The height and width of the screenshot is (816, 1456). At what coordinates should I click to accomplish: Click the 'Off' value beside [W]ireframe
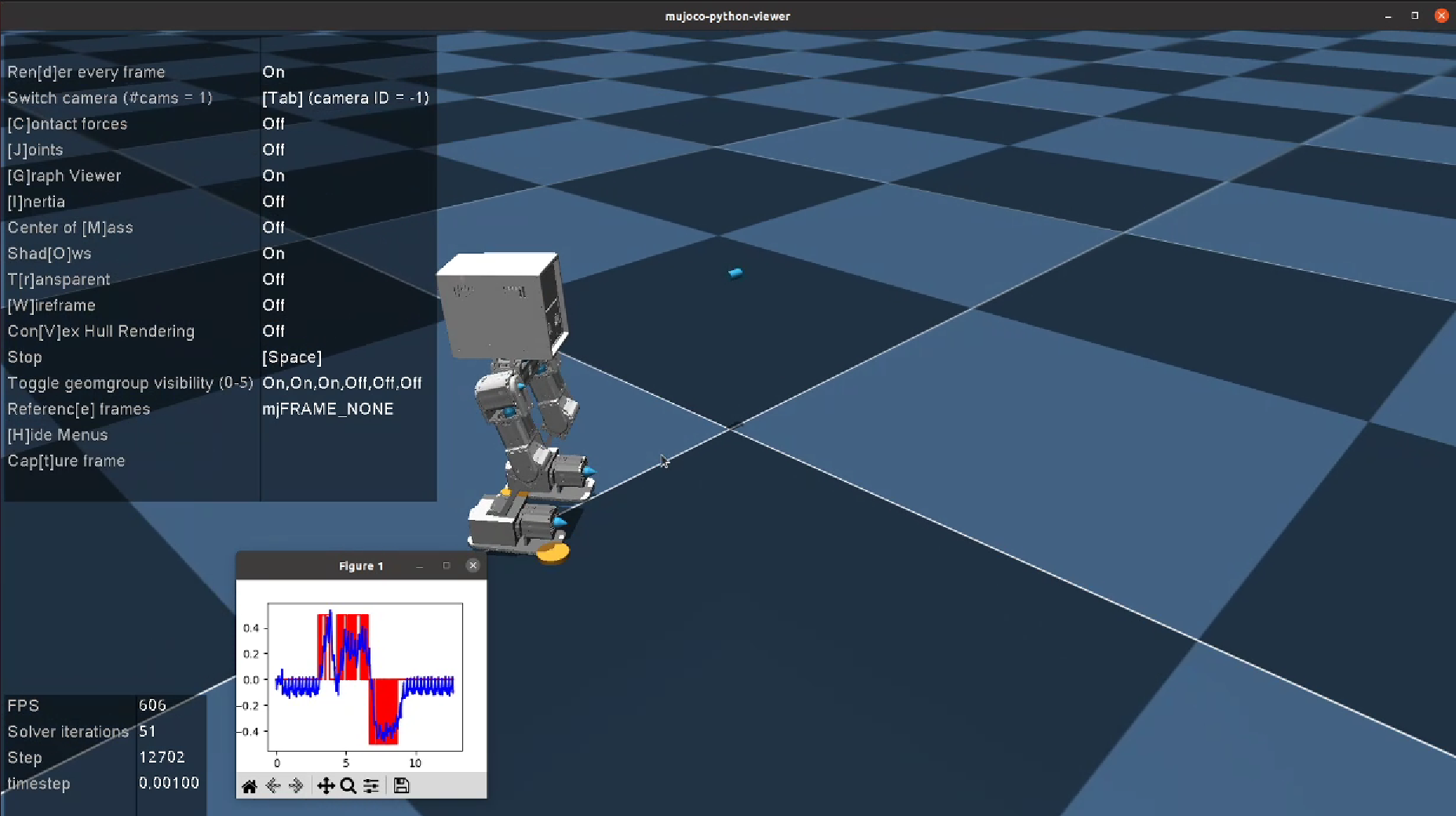click(x=273, y=306)
